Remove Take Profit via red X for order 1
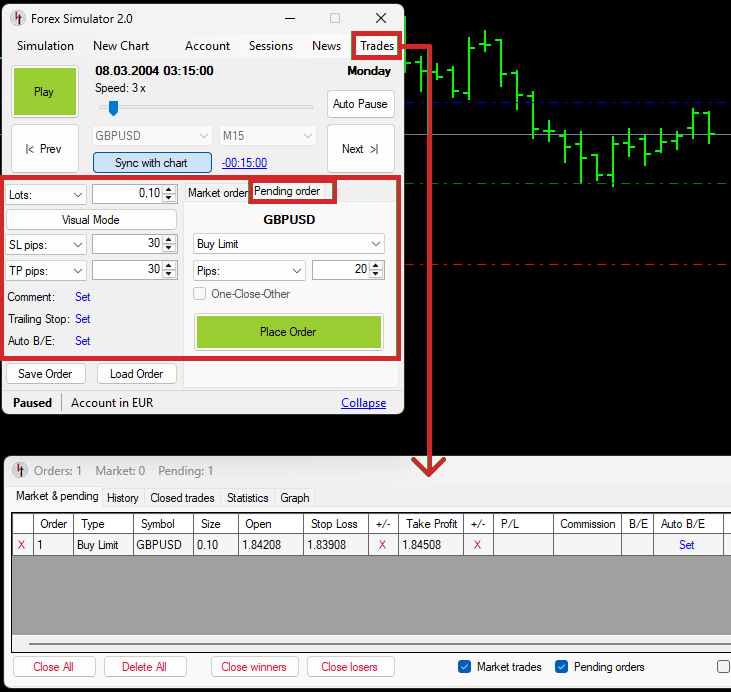Screen dimensions: 731x692 coord(477,545)
